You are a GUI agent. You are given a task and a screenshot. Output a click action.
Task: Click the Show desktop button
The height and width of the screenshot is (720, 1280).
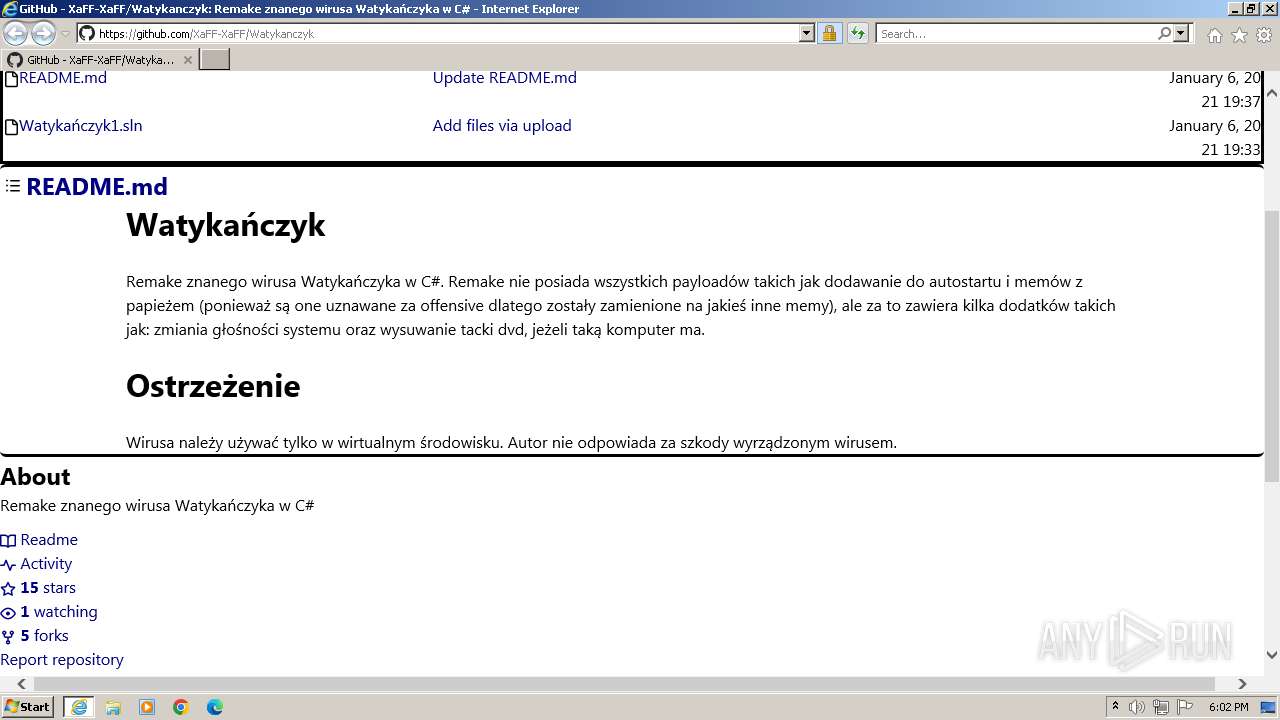[x=1270, y=707]
